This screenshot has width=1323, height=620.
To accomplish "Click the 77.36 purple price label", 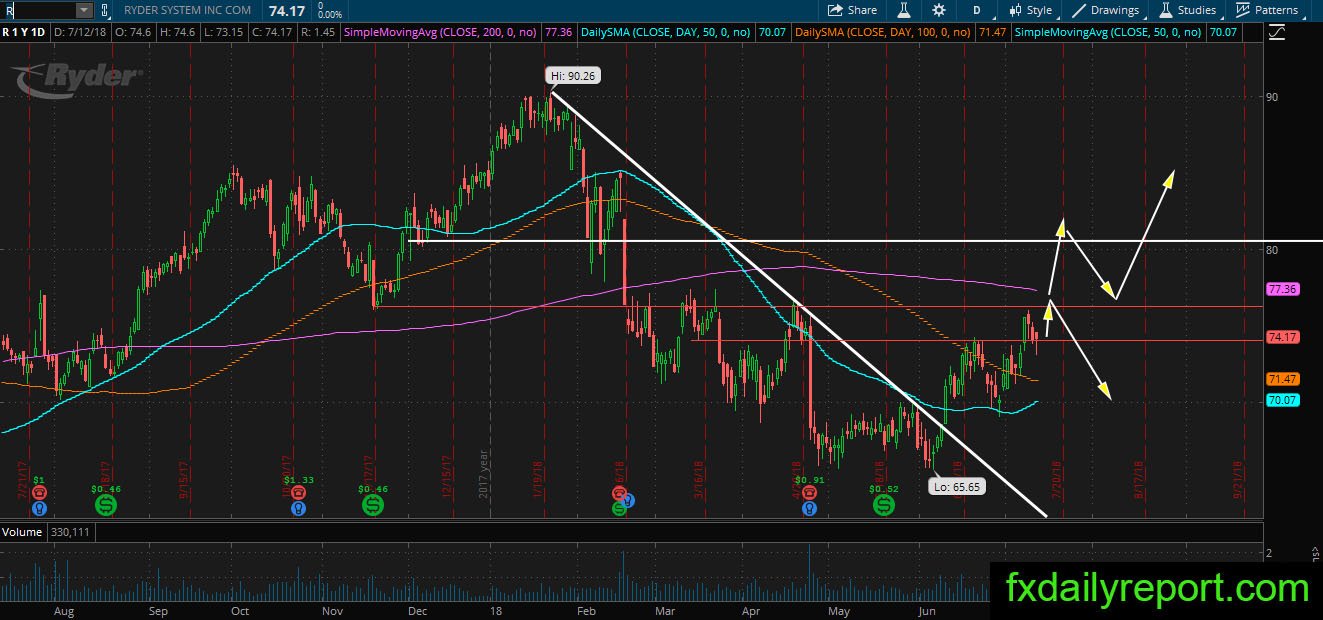I will [1282, 289].
